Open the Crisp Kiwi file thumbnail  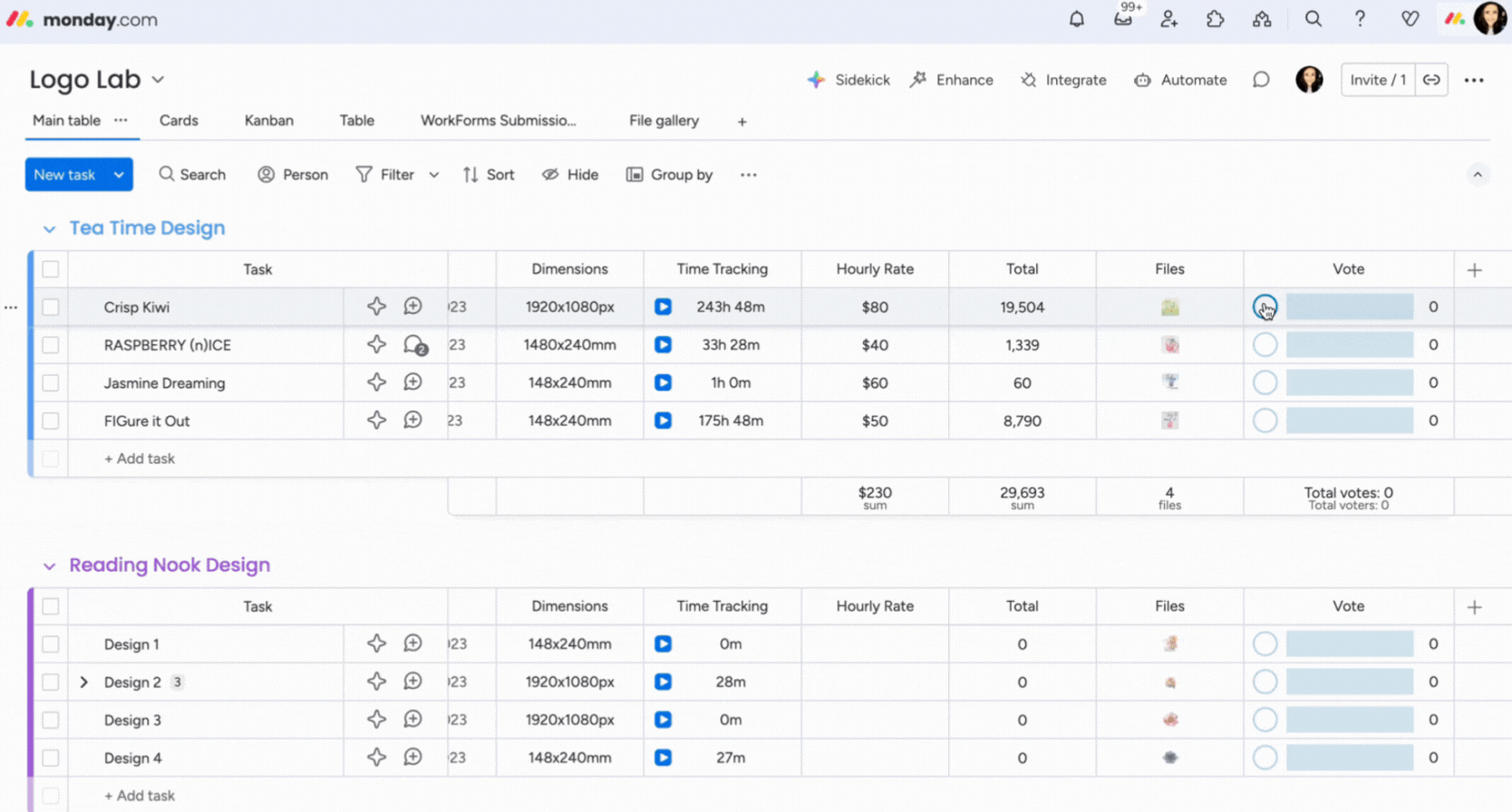click(1169, 307)
